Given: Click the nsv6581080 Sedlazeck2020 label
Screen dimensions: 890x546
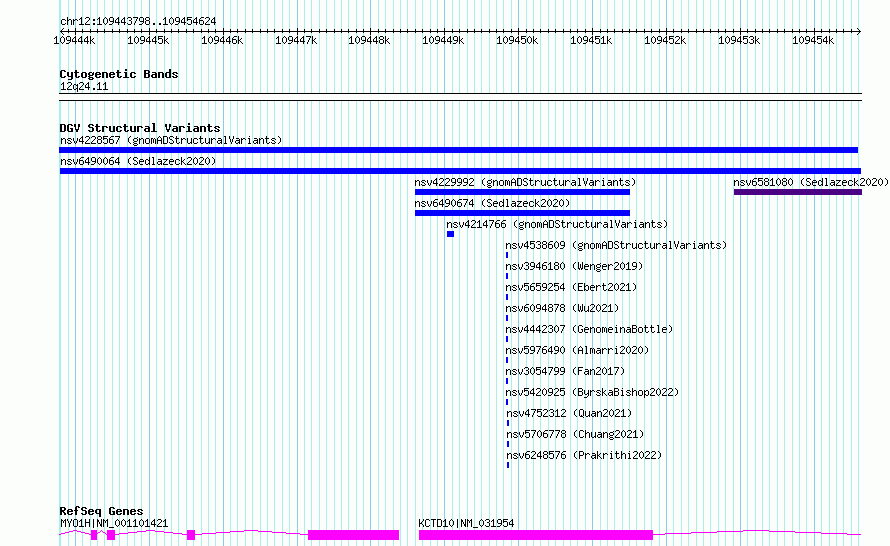Looking at the screenshot, I should click(x=811, y=182).
